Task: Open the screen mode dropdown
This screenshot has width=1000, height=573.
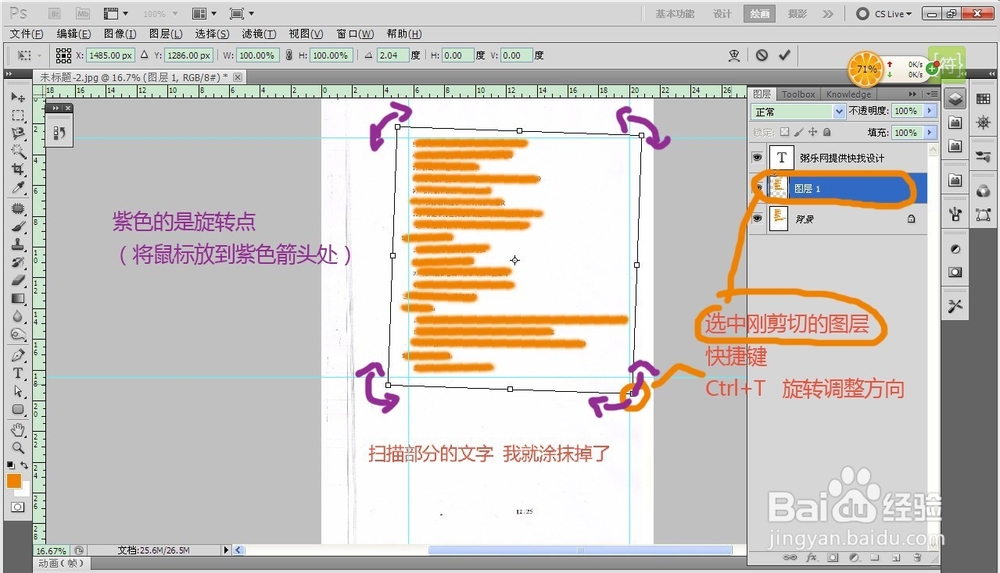Action: pos(242,13)
